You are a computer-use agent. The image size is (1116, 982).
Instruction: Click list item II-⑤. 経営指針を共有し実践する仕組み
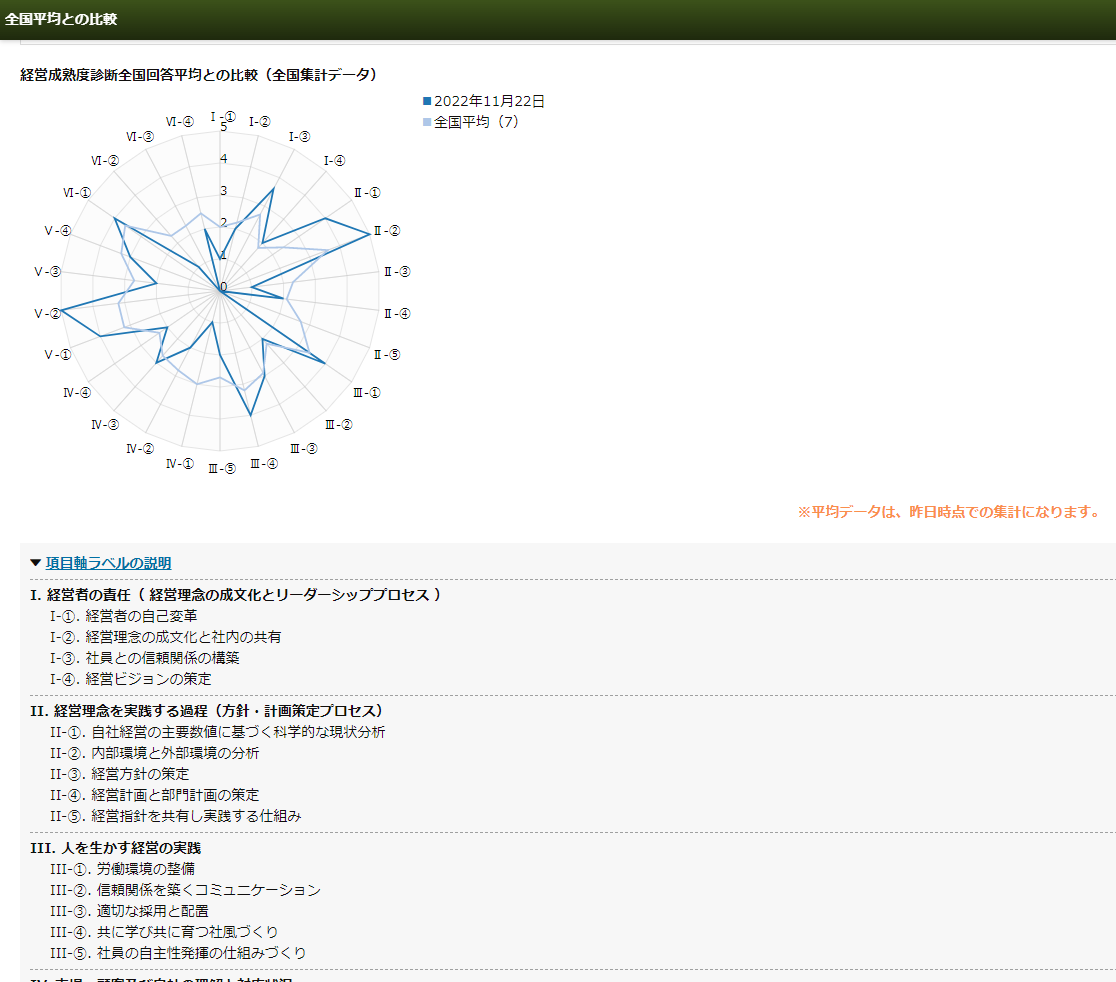[x=175, y=816]
